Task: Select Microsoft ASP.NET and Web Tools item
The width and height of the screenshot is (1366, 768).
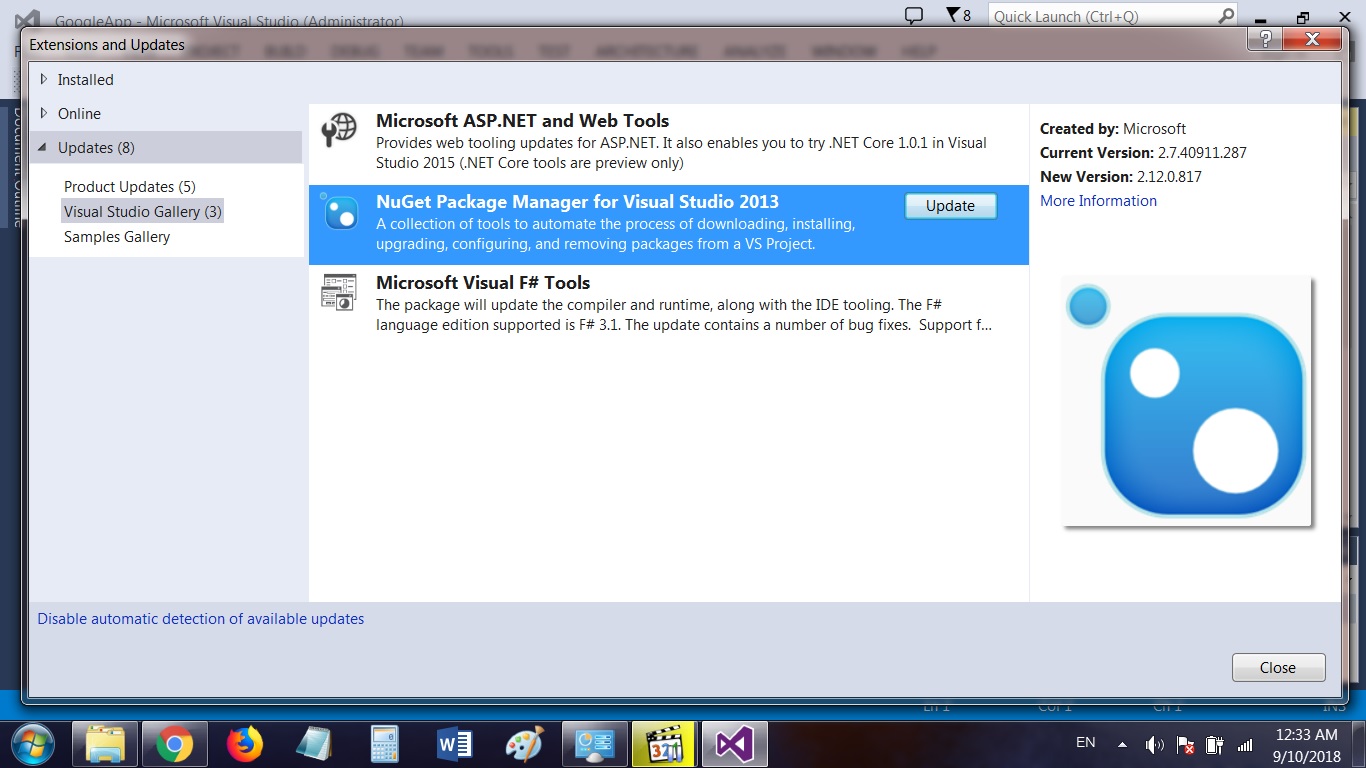Action: pos(669,142)
